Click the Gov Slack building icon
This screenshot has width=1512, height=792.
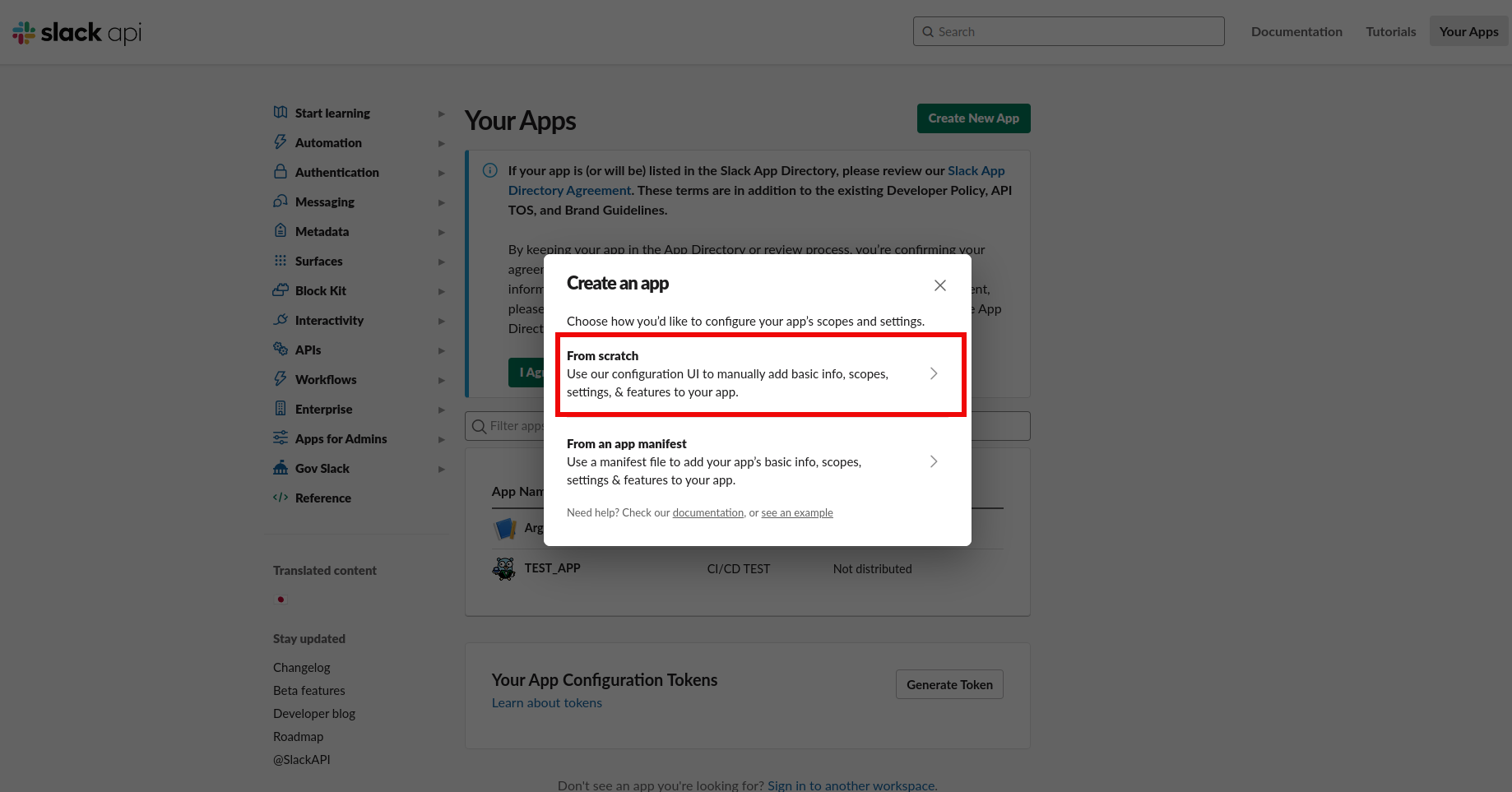(x=281, y=468)
